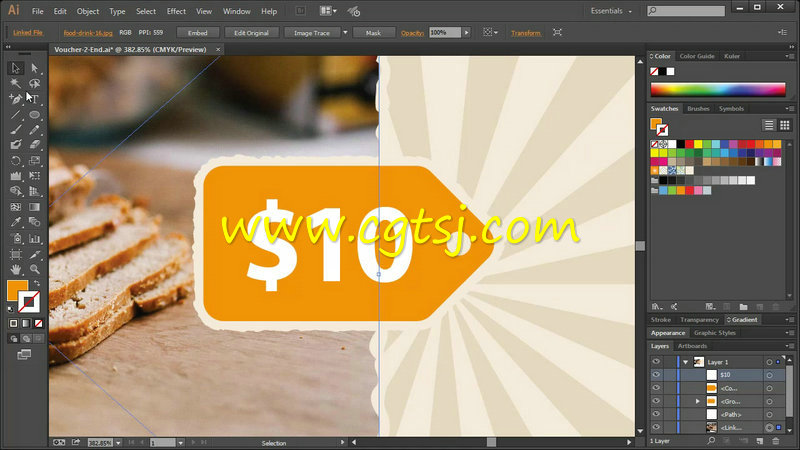Select the Line Segment tool
The image size is (800, 450).
click(16, 115)
